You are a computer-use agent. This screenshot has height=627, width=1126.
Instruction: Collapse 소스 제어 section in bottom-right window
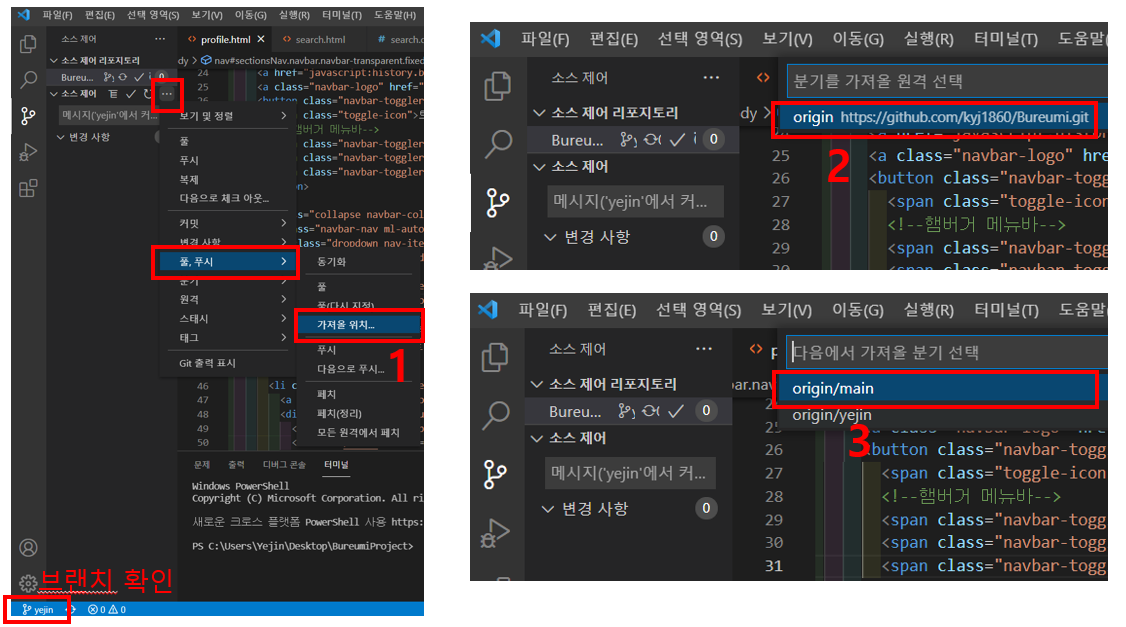pos(537,438)
